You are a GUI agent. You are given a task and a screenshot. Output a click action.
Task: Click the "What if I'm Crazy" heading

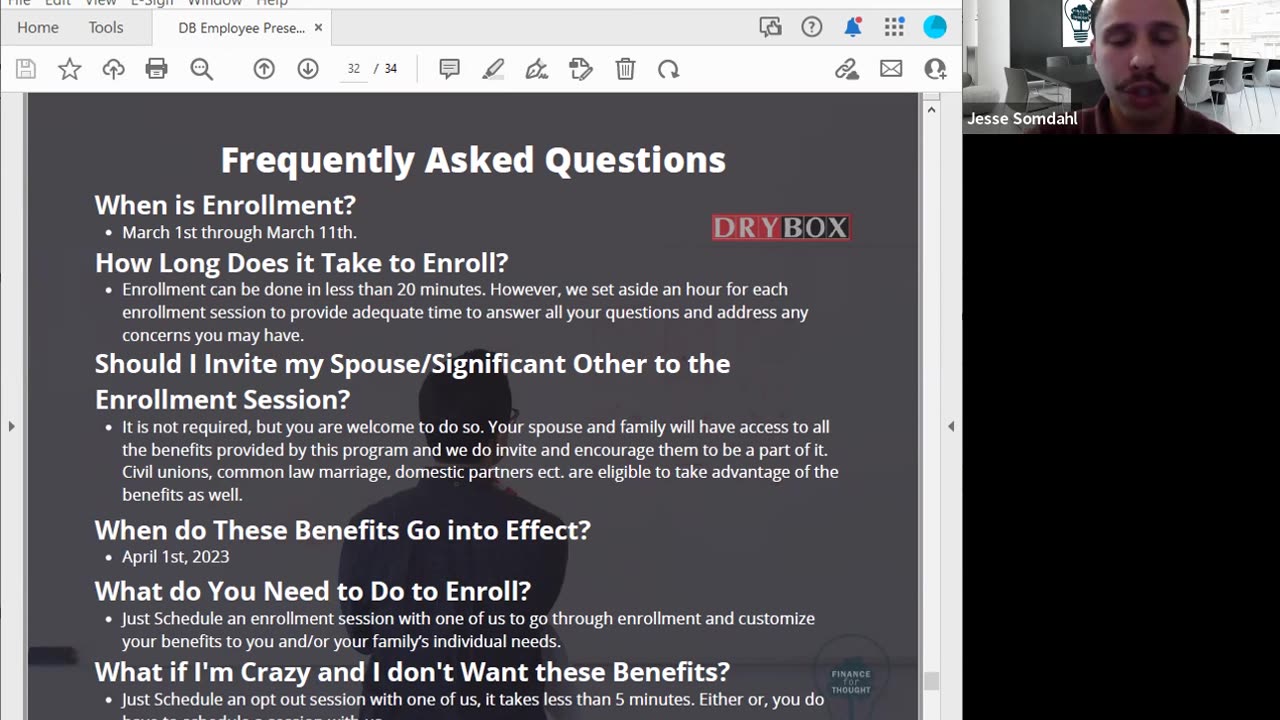[412, 671]
